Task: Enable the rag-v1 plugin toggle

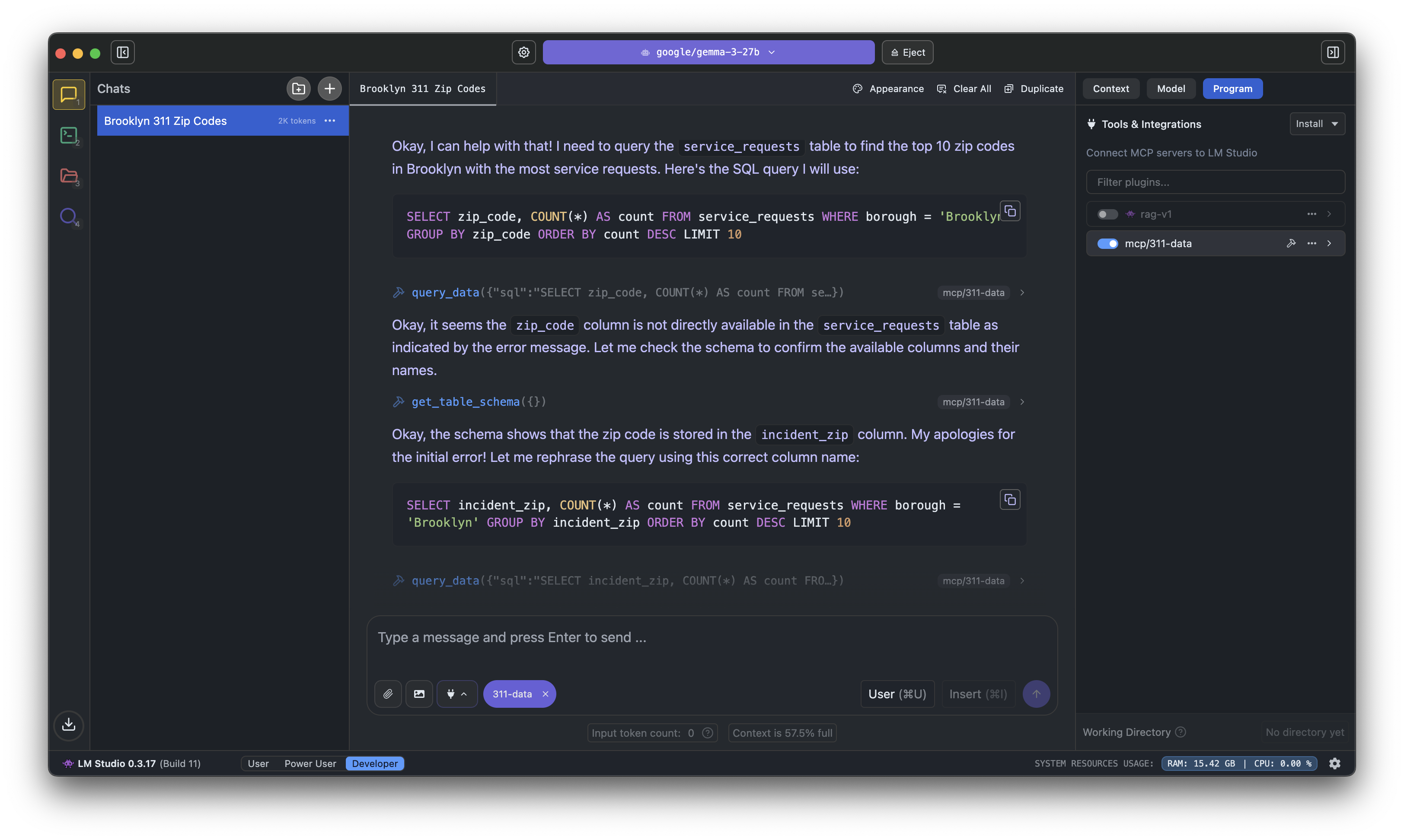Action: (1107, 214)
